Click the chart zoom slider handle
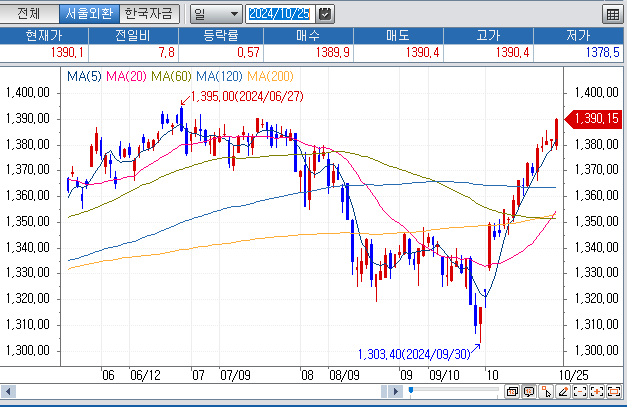Screen dimensions: 627x407 click(411, 390)
